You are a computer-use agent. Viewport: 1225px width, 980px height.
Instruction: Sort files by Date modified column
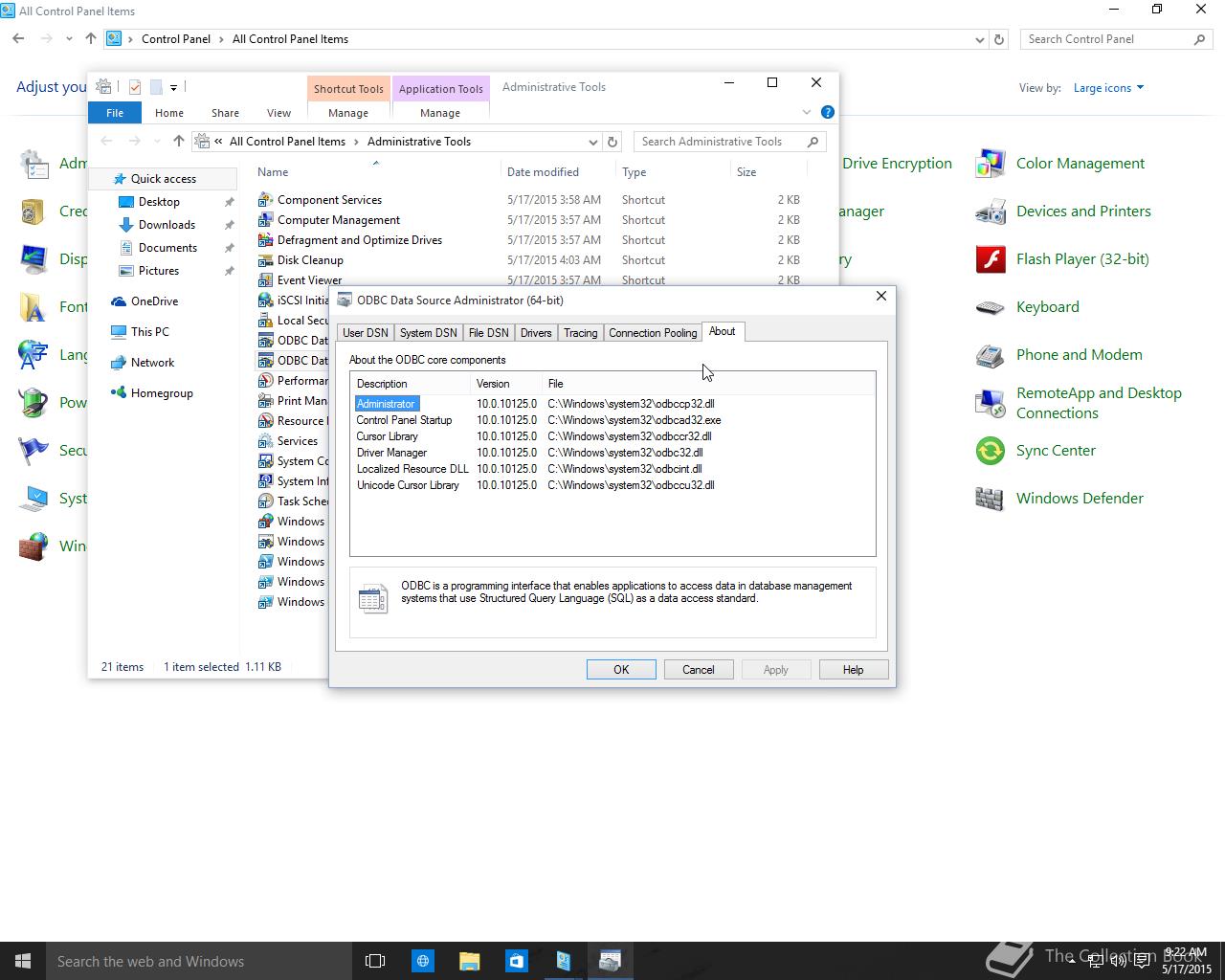(558, 172)
